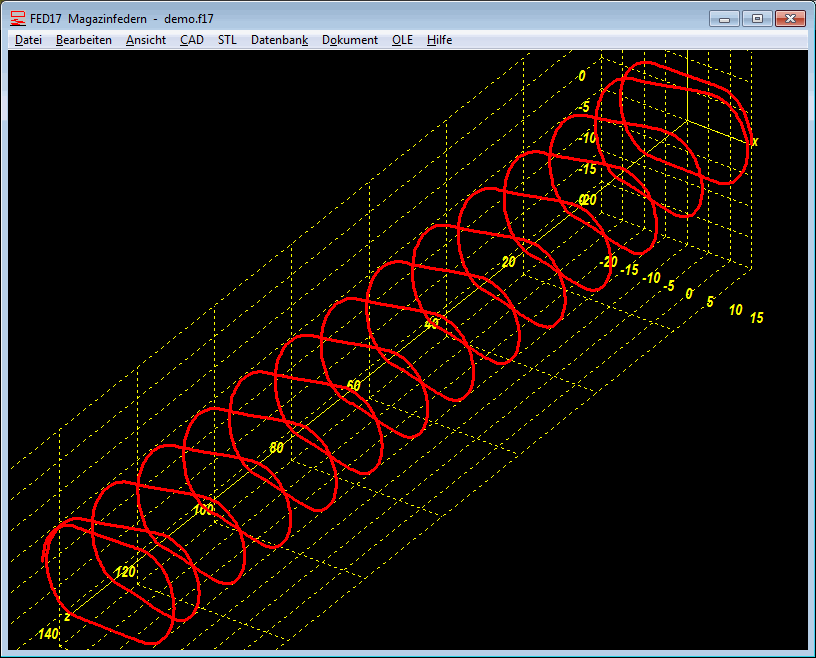Open the CAD menu
Screen dimensions: 816x658
[192, 40]
